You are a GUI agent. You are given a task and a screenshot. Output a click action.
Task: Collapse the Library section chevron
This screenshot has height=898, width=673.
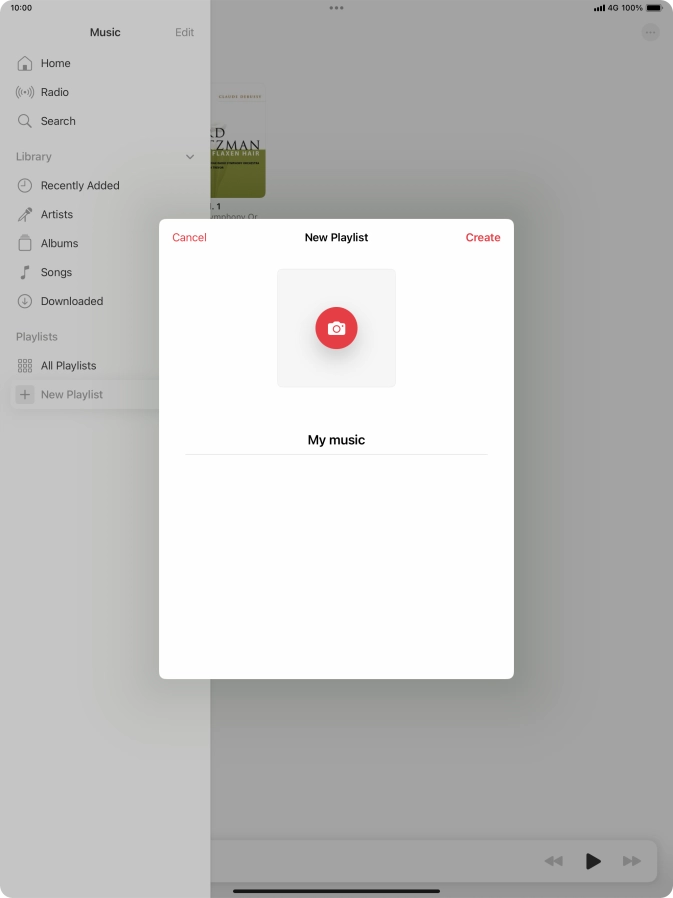[x=190, y=157]
